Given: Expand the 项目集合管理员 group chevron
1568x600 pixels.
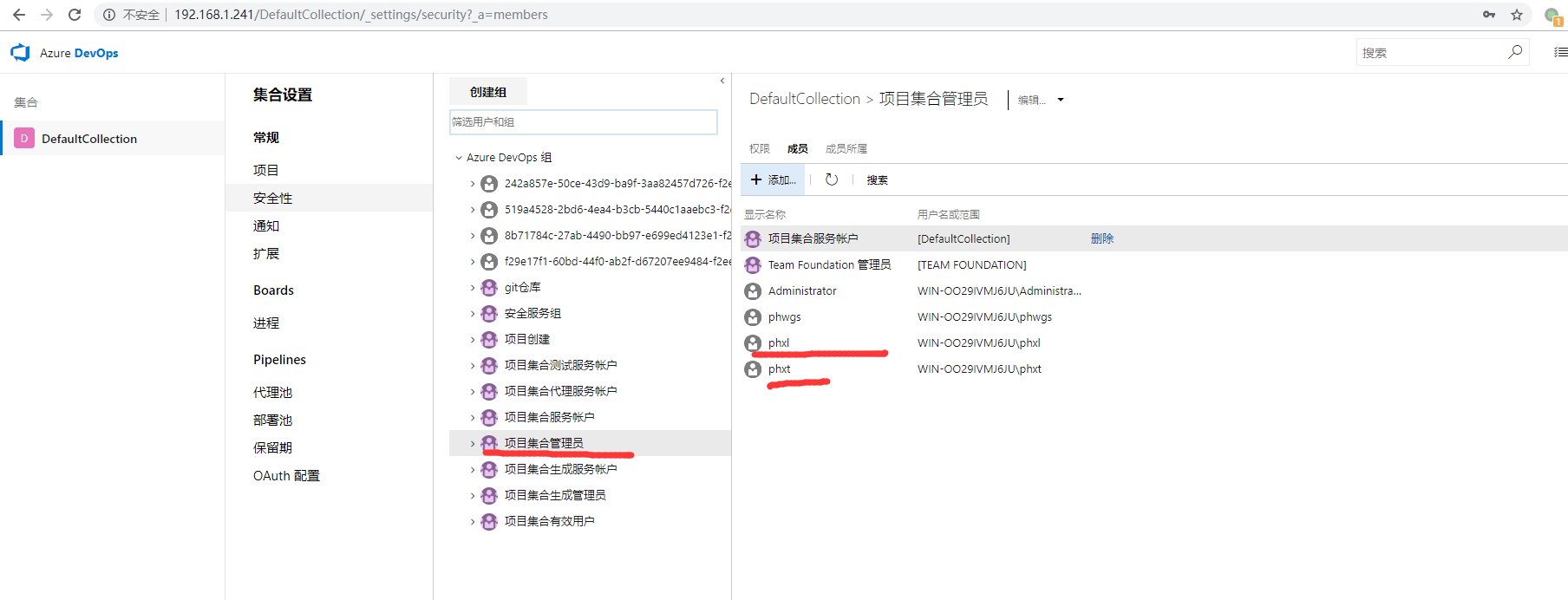Looking at the screenshot, I should tap(473, 444).
